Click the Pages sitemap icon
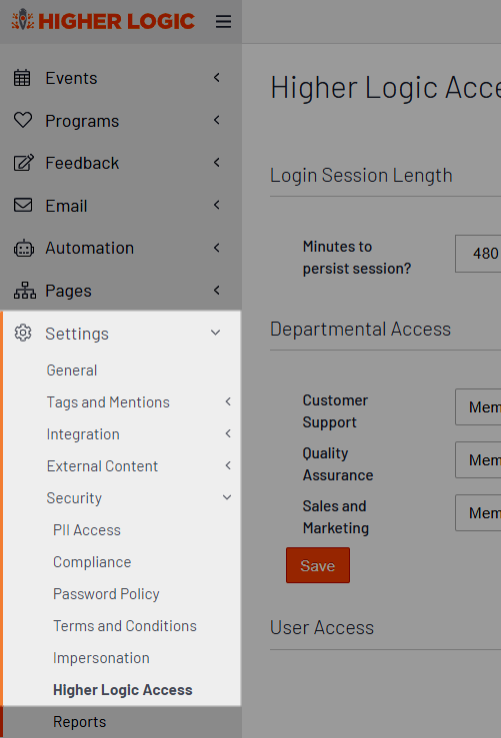 point(24,290)
